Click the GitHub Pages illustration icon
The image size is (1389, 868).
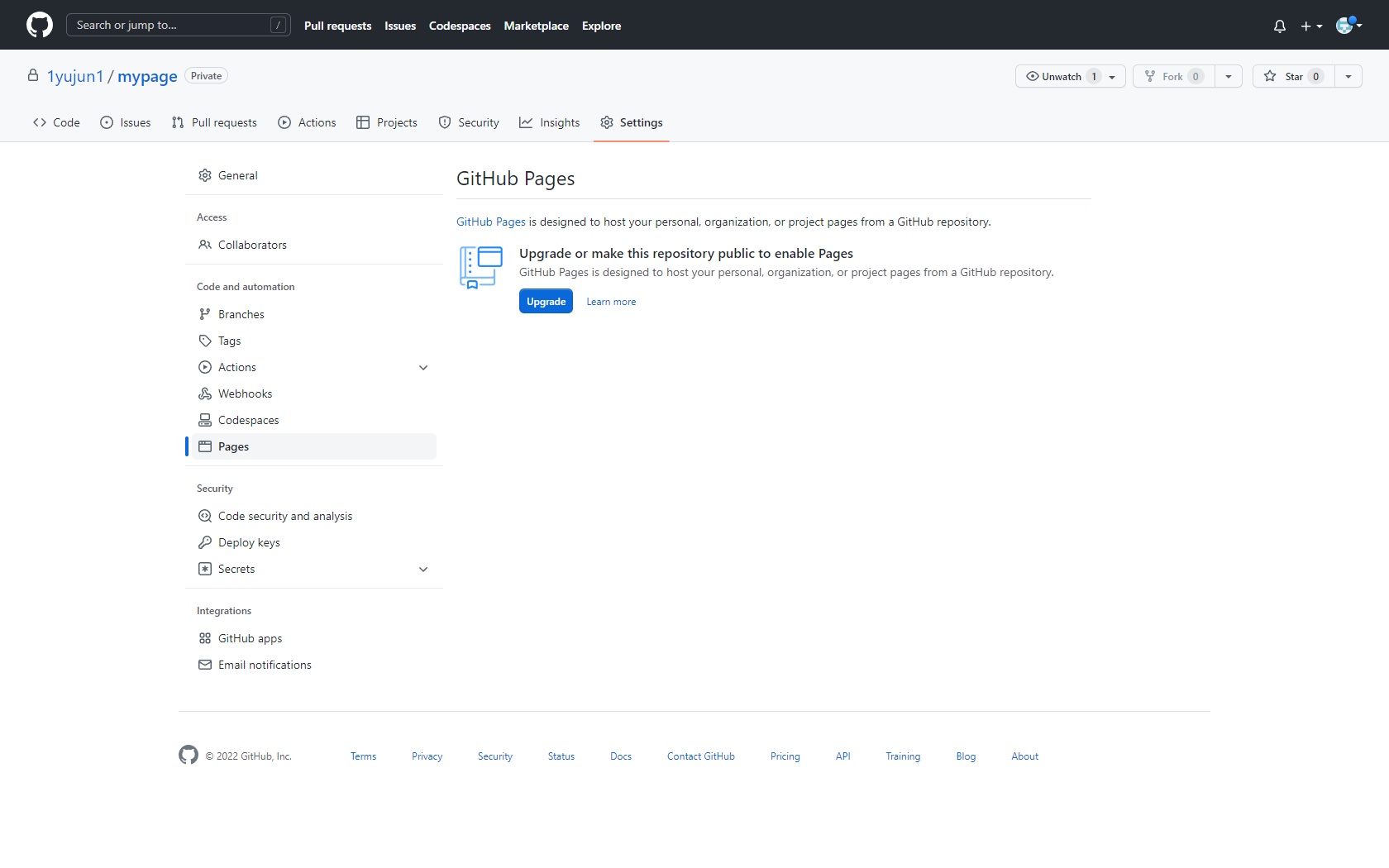pos(481,267)
